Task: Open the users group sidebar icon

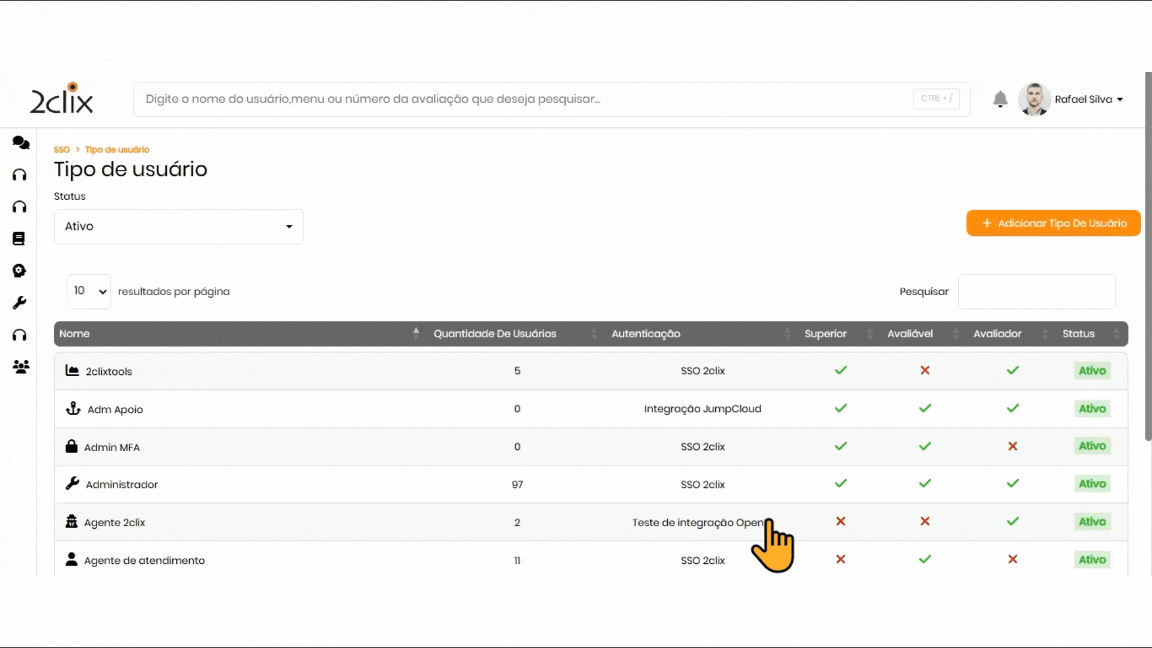Action: pos(20,367)
